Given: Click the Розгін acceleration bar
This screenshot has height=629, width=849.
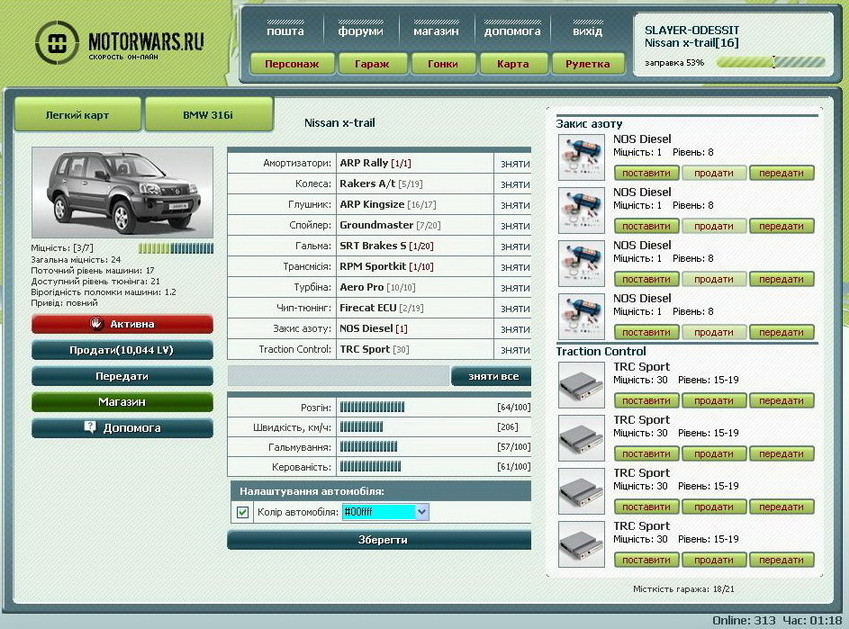Looking at the screenshot, I should pos(372,407).
